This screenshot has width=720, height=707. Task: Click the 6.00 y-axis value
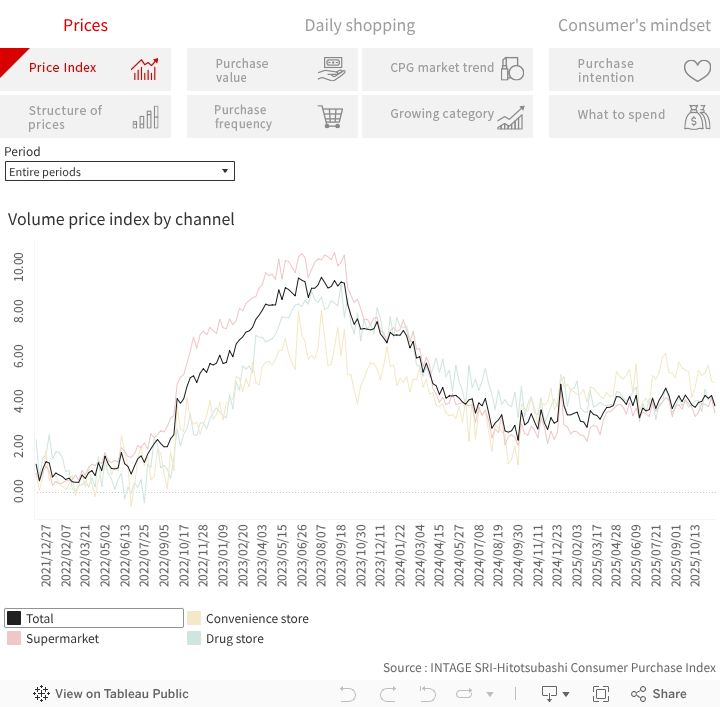18,356
